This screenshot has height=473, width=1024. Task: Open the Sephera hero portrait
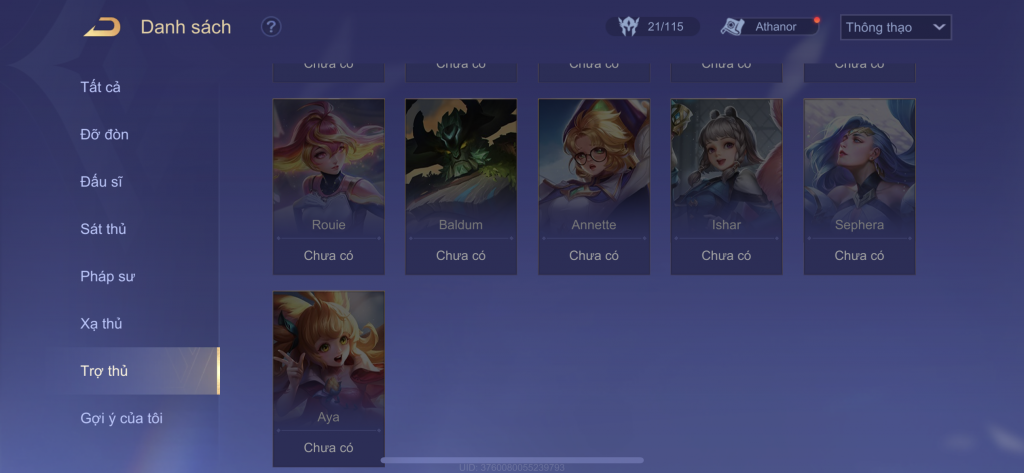coord(859,167)
